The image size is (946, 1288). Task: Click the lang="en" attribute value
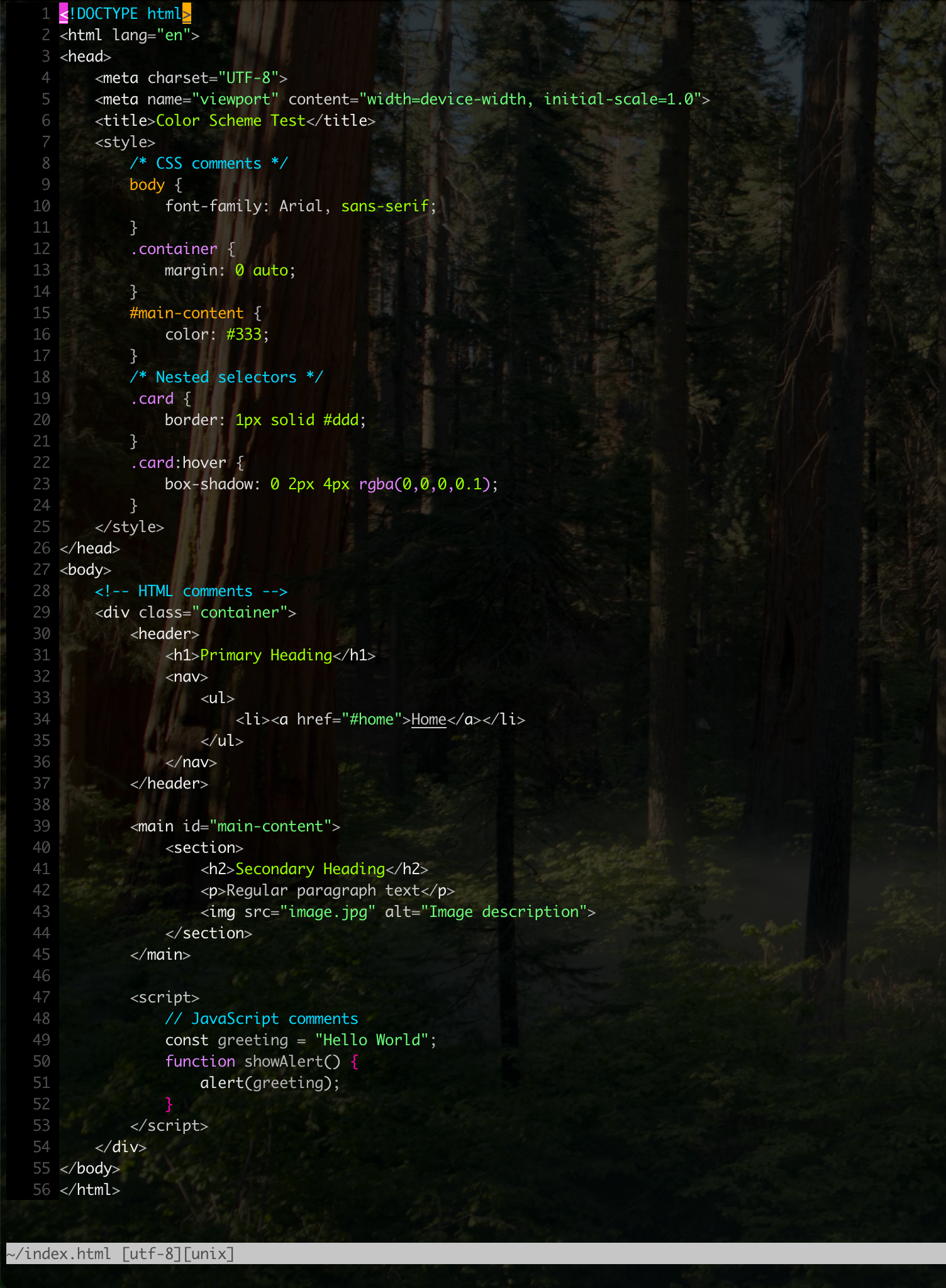174,35
